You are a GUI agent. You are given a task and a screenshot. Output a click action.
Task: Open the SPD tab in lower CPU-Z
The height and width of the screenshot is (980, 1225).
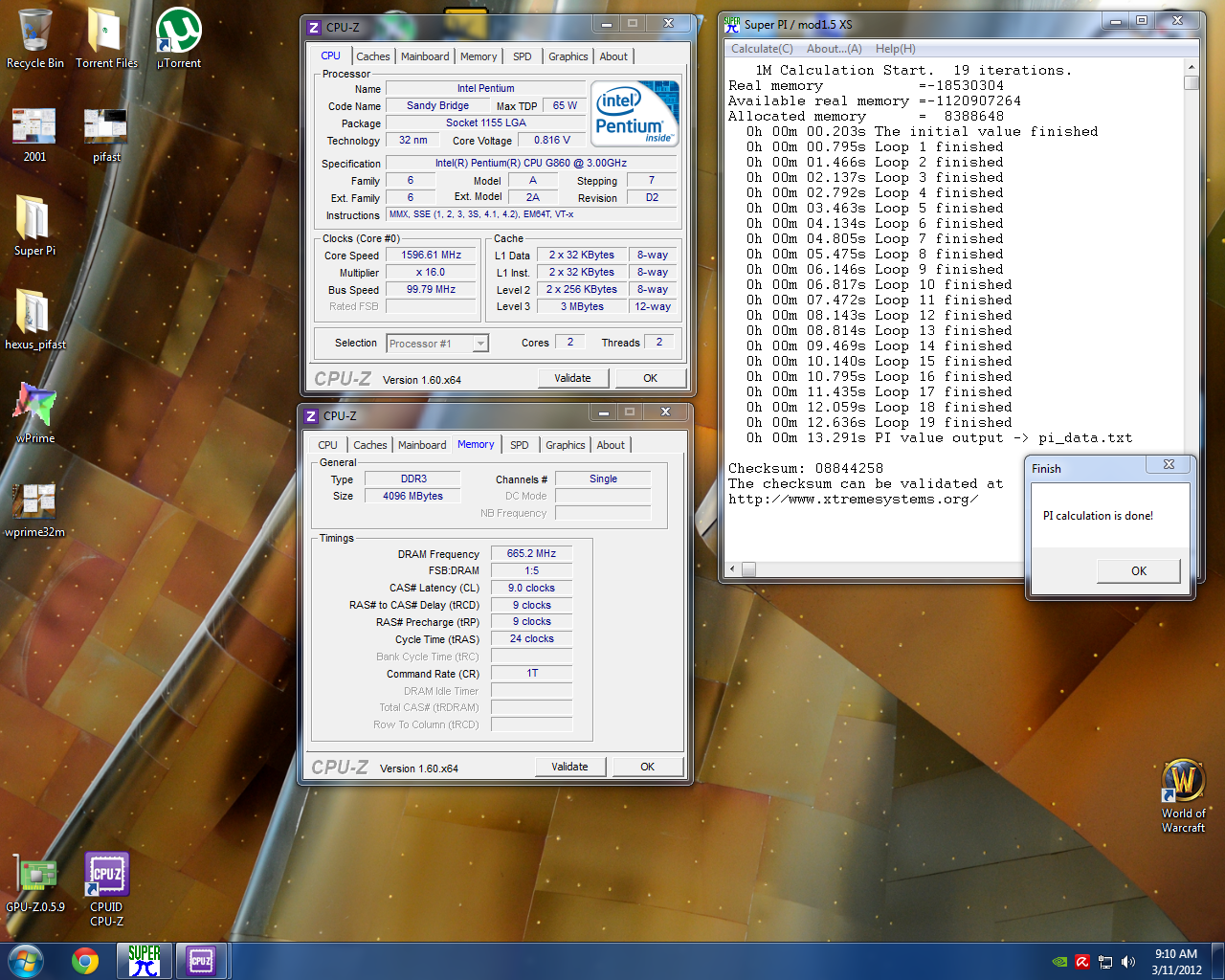[x=519, y=445]
